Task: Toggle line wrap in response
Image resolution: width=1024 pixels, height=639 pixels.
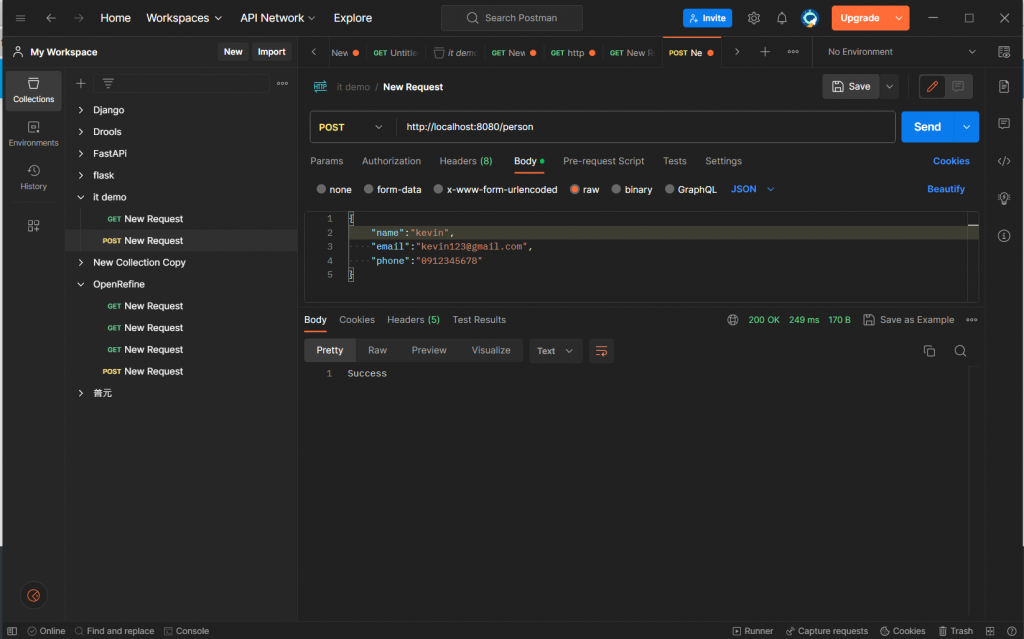Action: tap(601, 351)
